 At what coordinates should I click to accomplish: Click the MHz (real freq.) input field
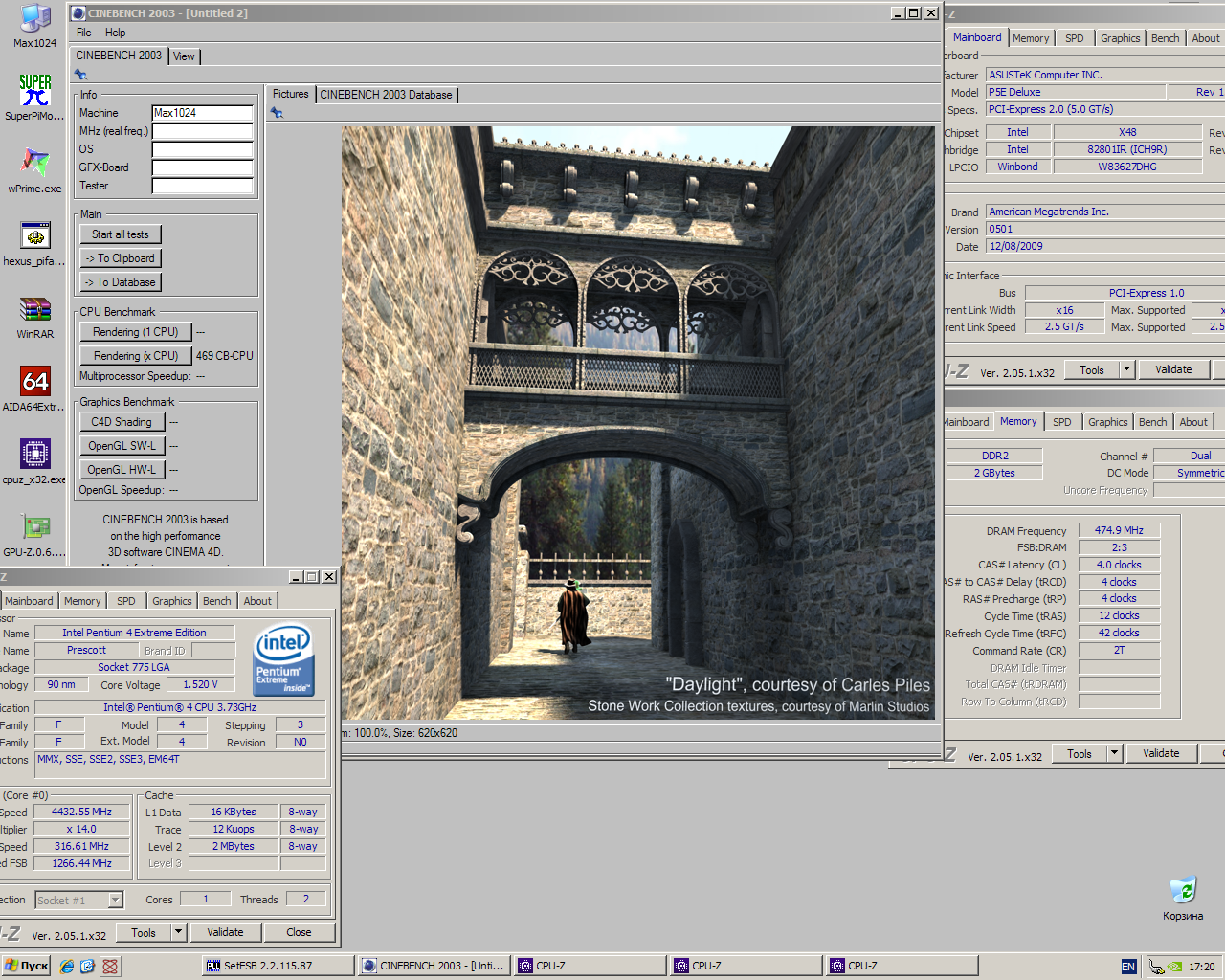(202, 131)
